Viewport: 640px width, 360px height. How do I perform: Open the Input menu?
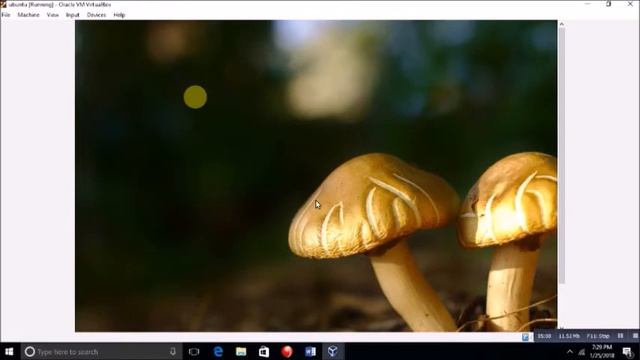[73, 15]
